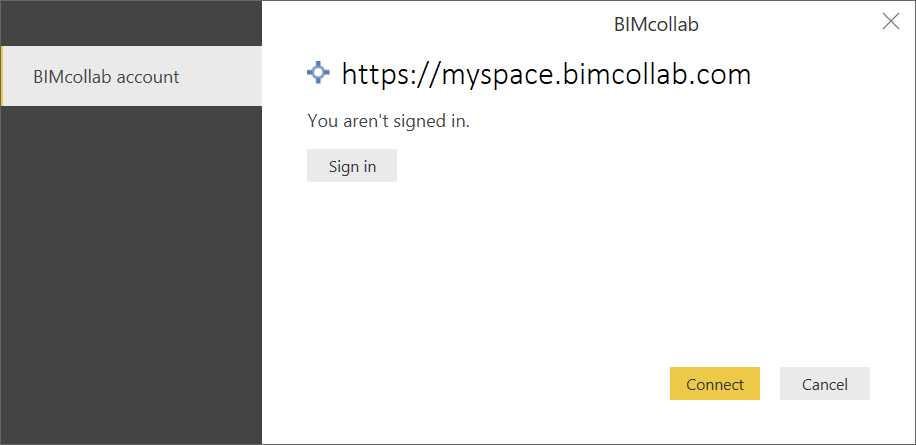Click the yellow Connect button
Screen dimensions: 916x445
(x=714, y=384)
